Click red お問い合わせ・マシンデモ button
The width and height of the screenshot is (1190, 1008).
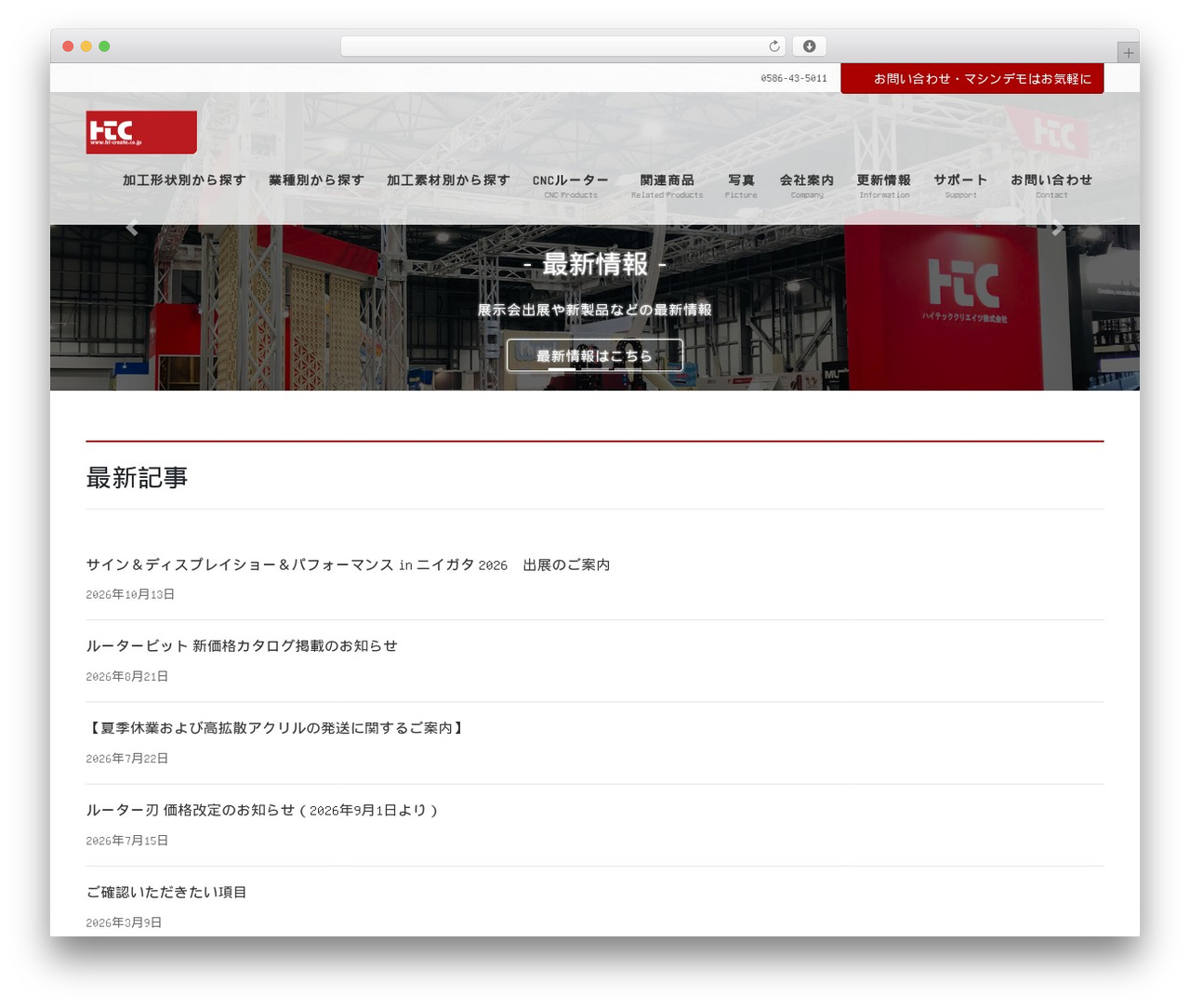tap(972, 79)
